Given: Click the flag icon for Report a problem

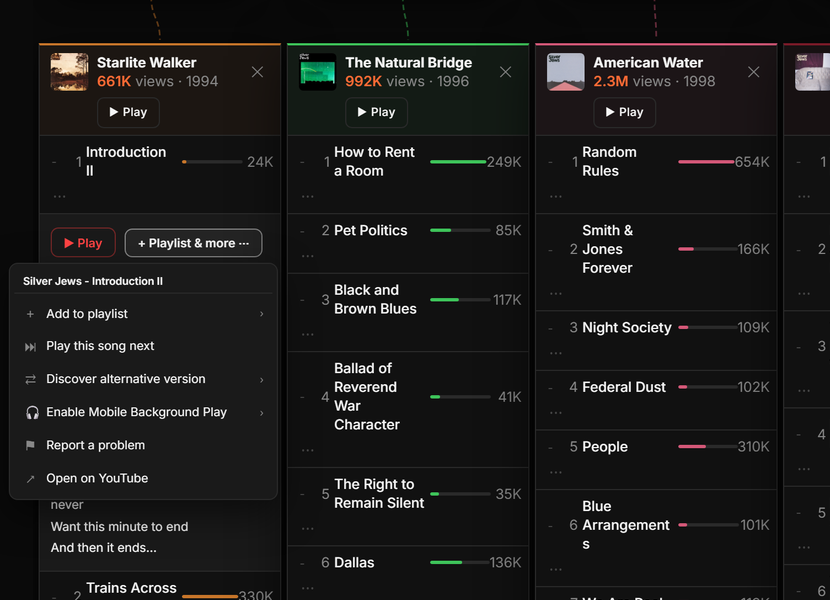Looking at the screenshot, I should (x=30, y=445).
